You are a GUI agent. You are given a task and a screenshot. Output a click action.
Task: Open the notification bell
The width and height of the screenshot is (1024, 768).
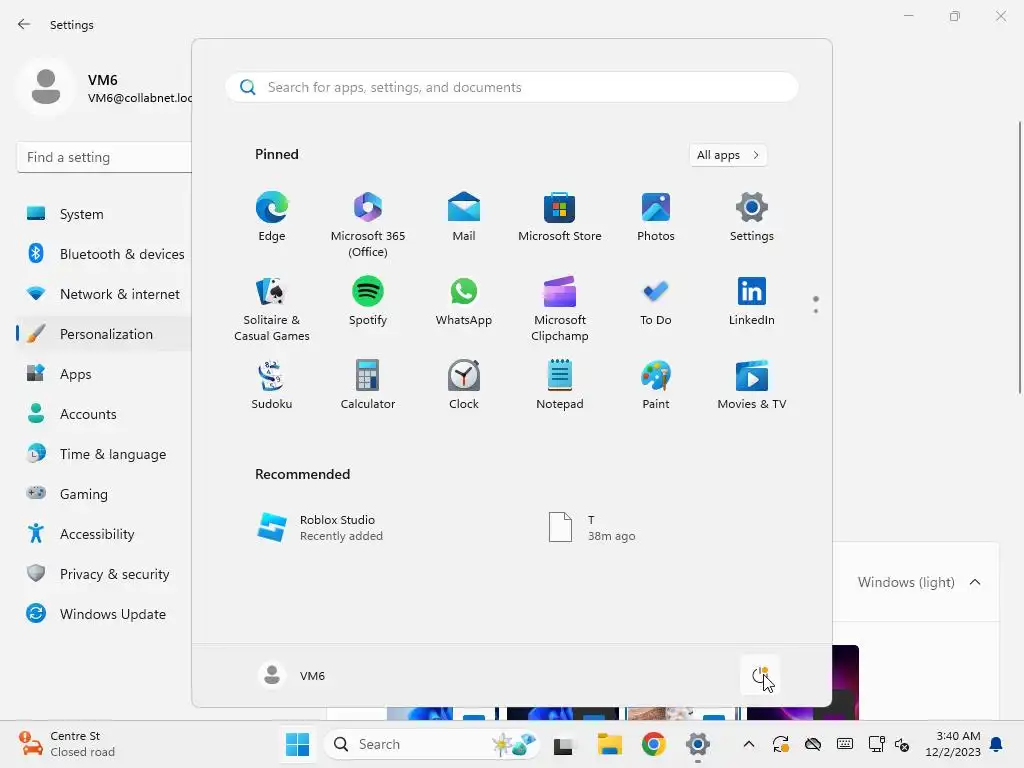pos(997,744)
